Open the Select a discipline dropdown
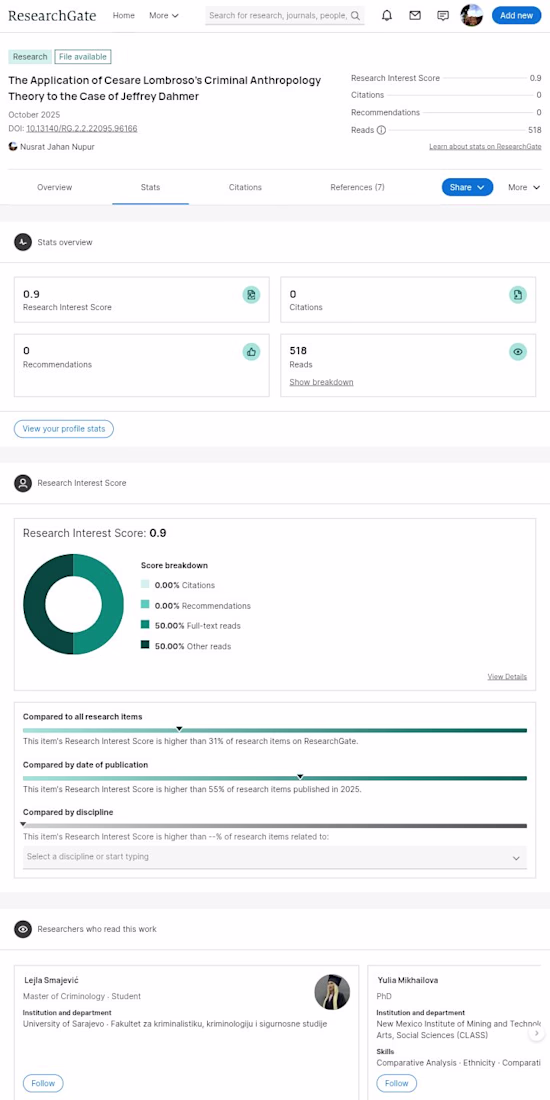Viewport: 550px width, 1100px height. [x=274, y=857]
